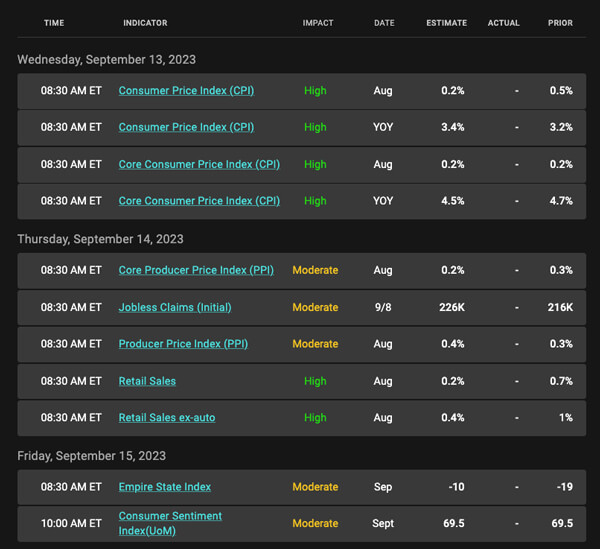
Task: Click the PRIOR column header
Action: tap(560, 23)
